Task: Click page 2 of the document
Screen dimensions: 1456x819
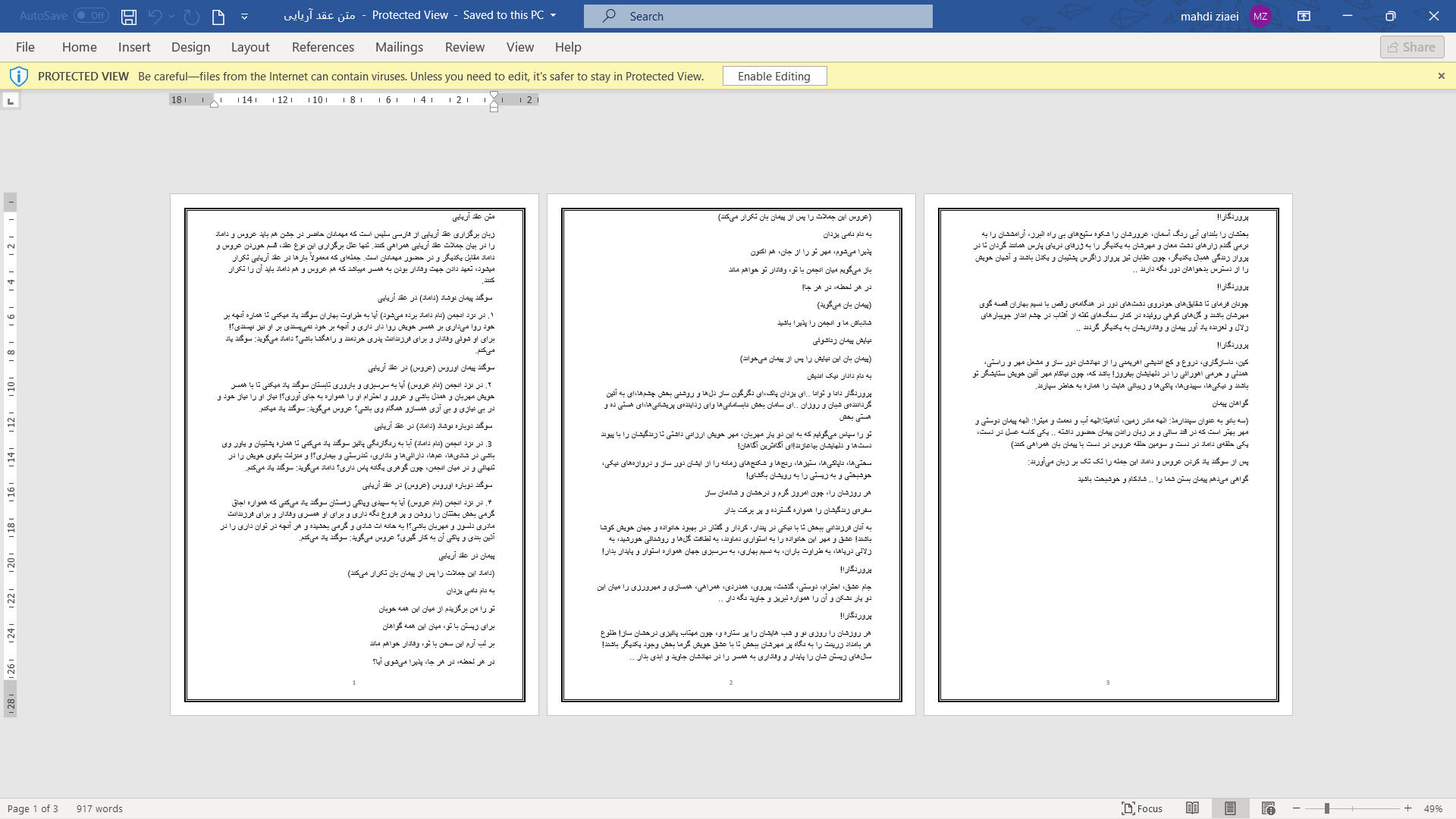Action: pyautogui.click(x=731, y=454)
